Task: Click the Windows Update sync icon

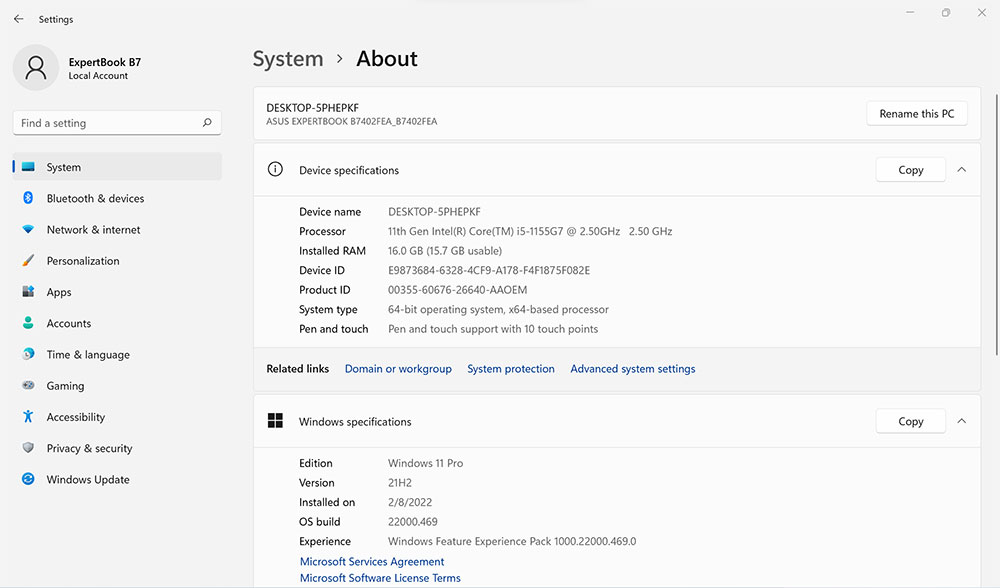Action: (28, 479)
